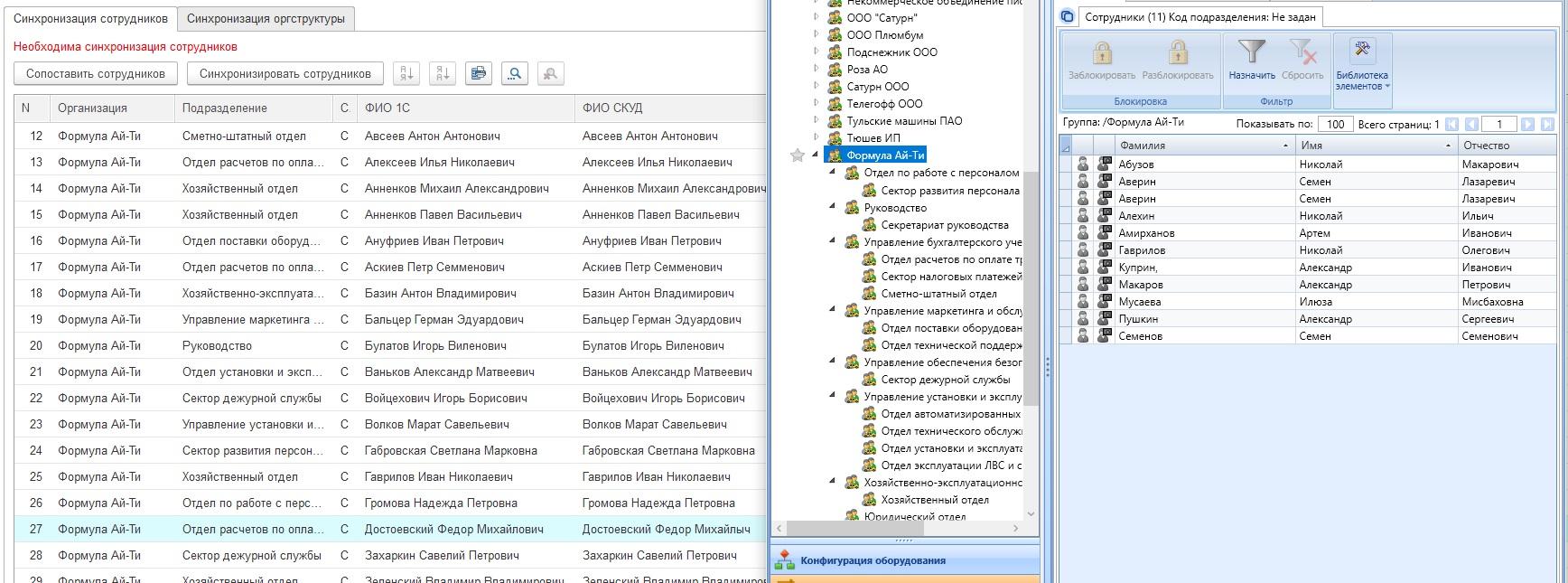The width and height of the screenshot is (1568, 583).
Task: Reset filter using the Сбросить icon
Action: [x=1302, y=54]
